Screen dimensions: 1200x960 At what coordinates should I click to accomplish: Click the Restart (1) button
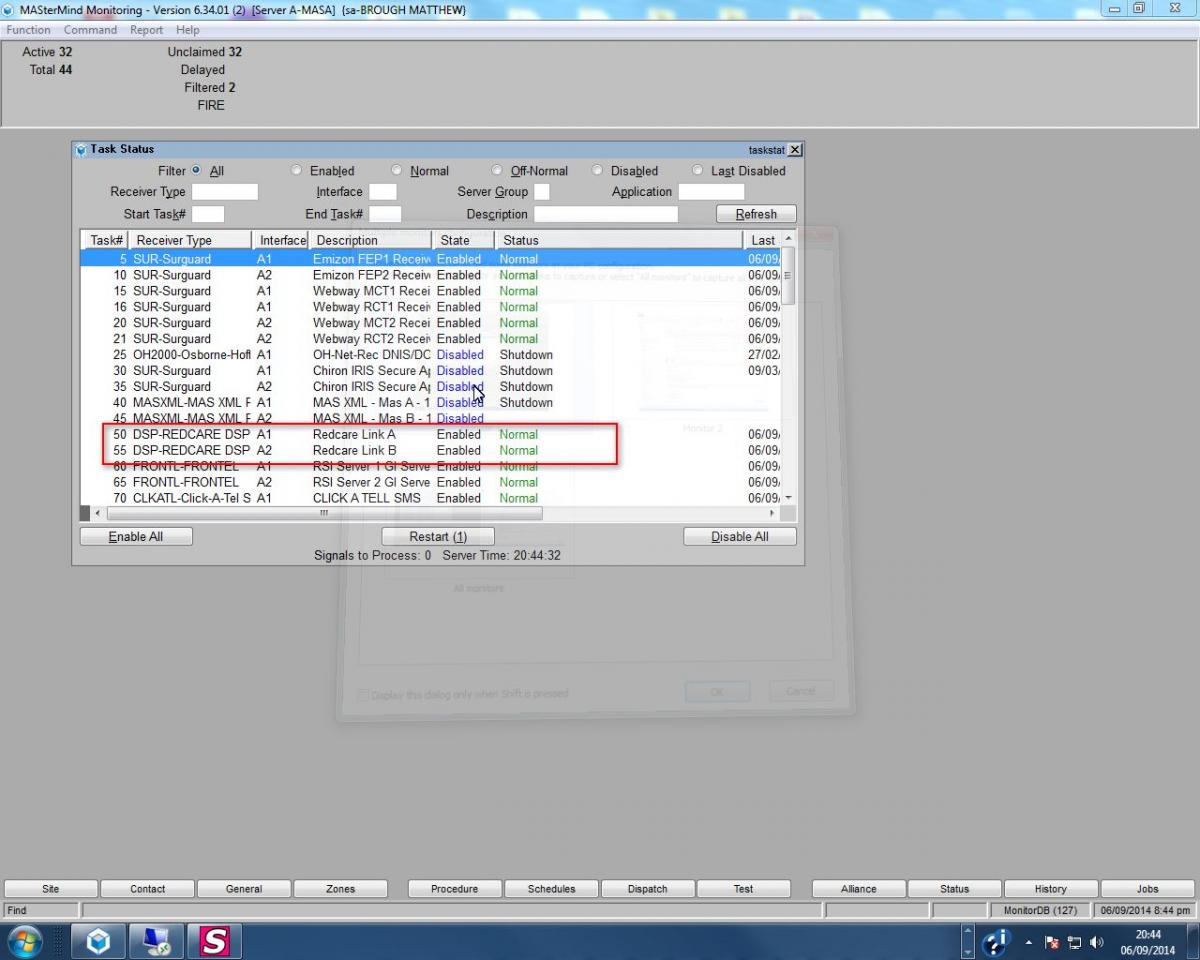point(438,537)
